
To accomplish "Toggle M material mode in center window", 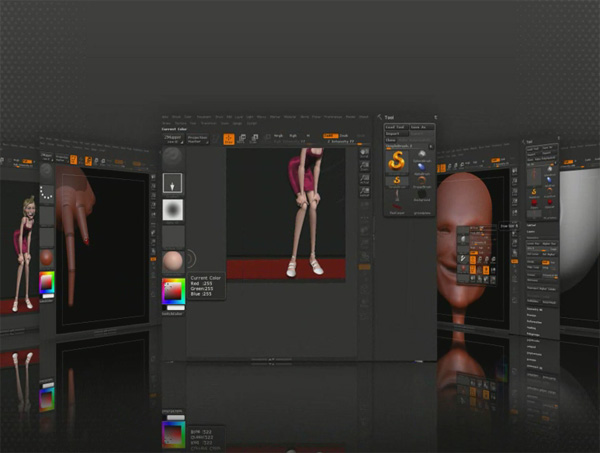I will [x=308, y=135].
